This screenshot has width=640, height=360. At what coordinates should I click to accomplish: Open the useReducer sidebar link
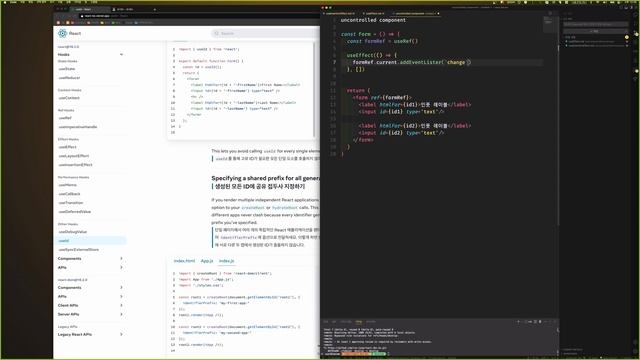click(69, 78)
